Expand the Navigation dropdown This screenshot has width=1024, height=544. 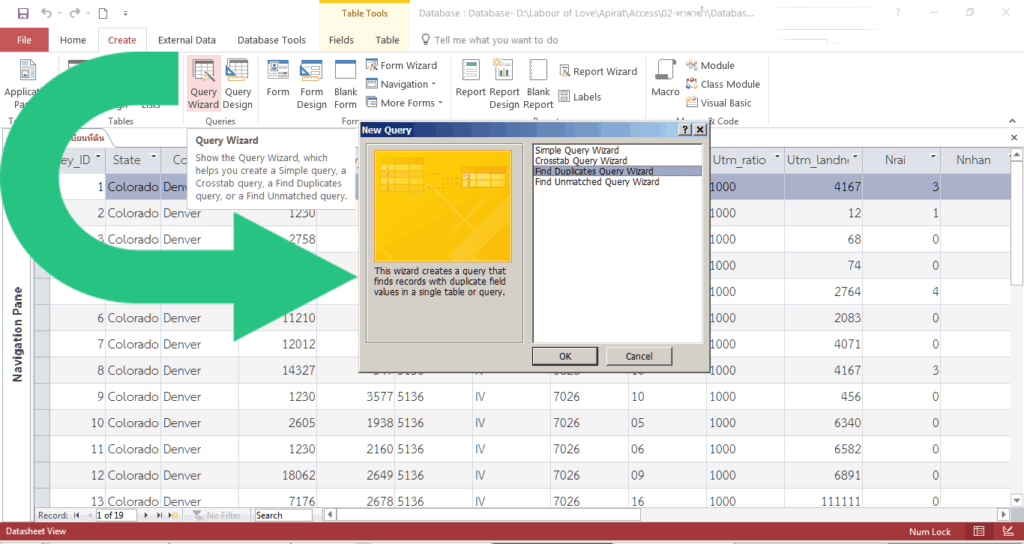404,84
